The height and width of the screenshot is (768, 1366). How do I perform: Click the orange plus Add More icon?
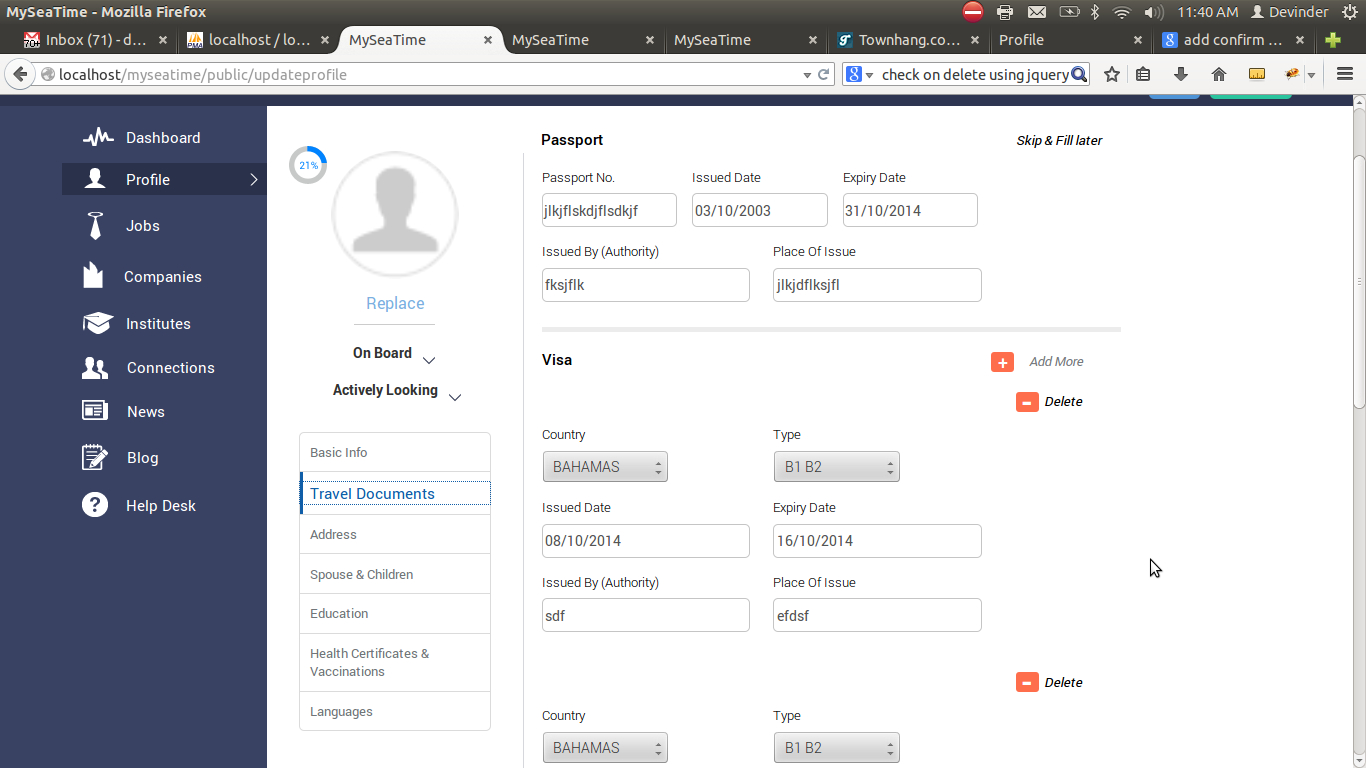pos(1002,362)
